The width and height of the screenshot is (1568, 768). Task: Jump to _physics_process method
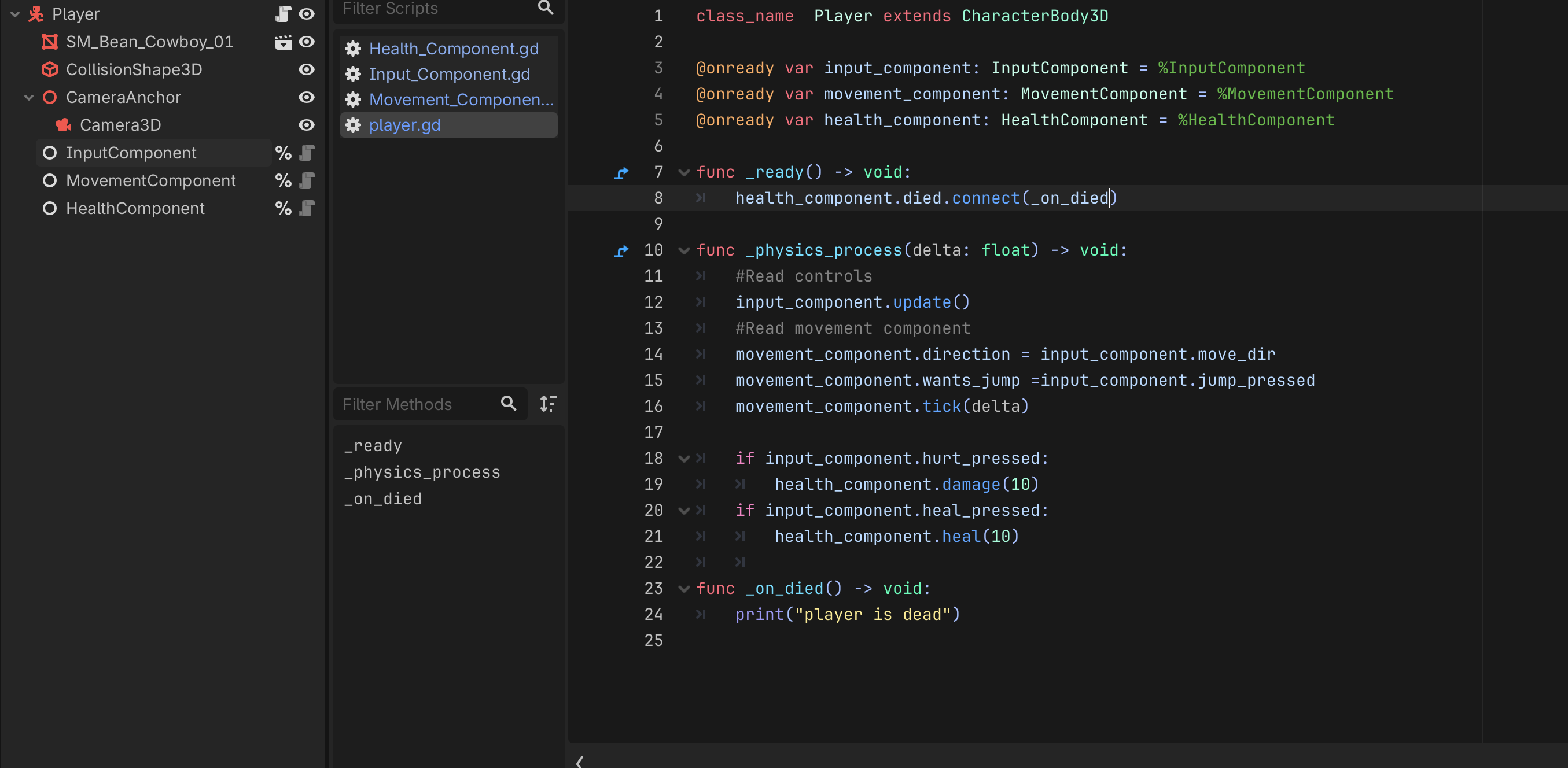[422, 473]
